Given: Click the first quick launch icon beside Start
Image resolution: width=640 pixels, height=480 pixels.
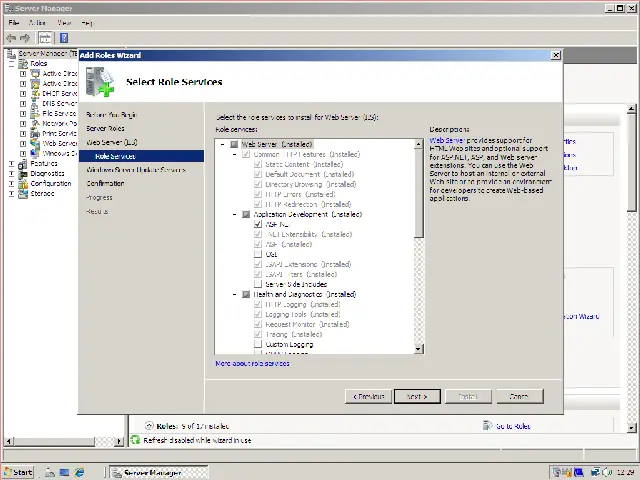Looking at the screenshot, I should [x=50, y=472].
